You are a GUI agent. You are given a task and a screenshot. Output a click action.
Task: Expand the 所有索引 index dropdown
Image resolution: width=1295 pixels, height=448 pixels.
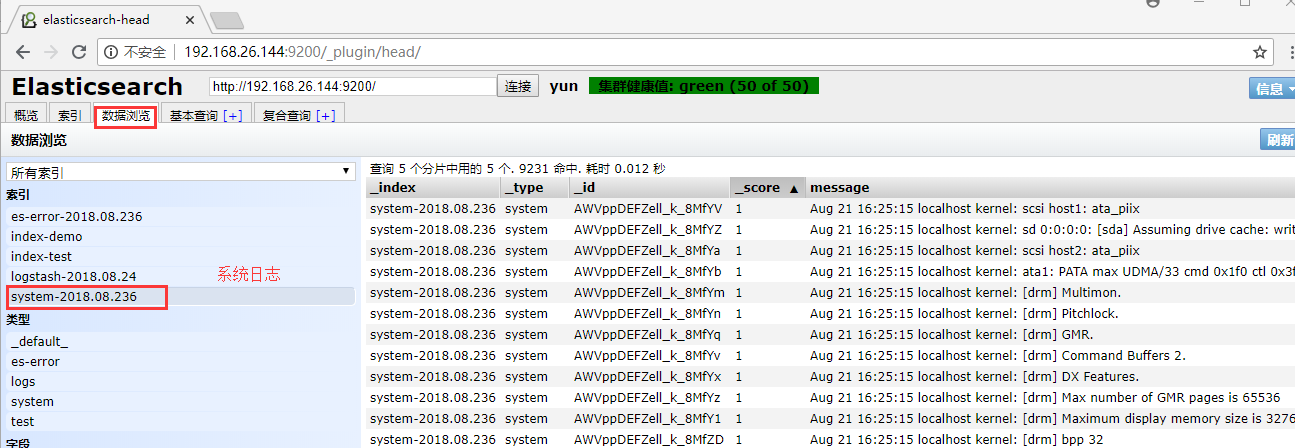click(181, 172)
